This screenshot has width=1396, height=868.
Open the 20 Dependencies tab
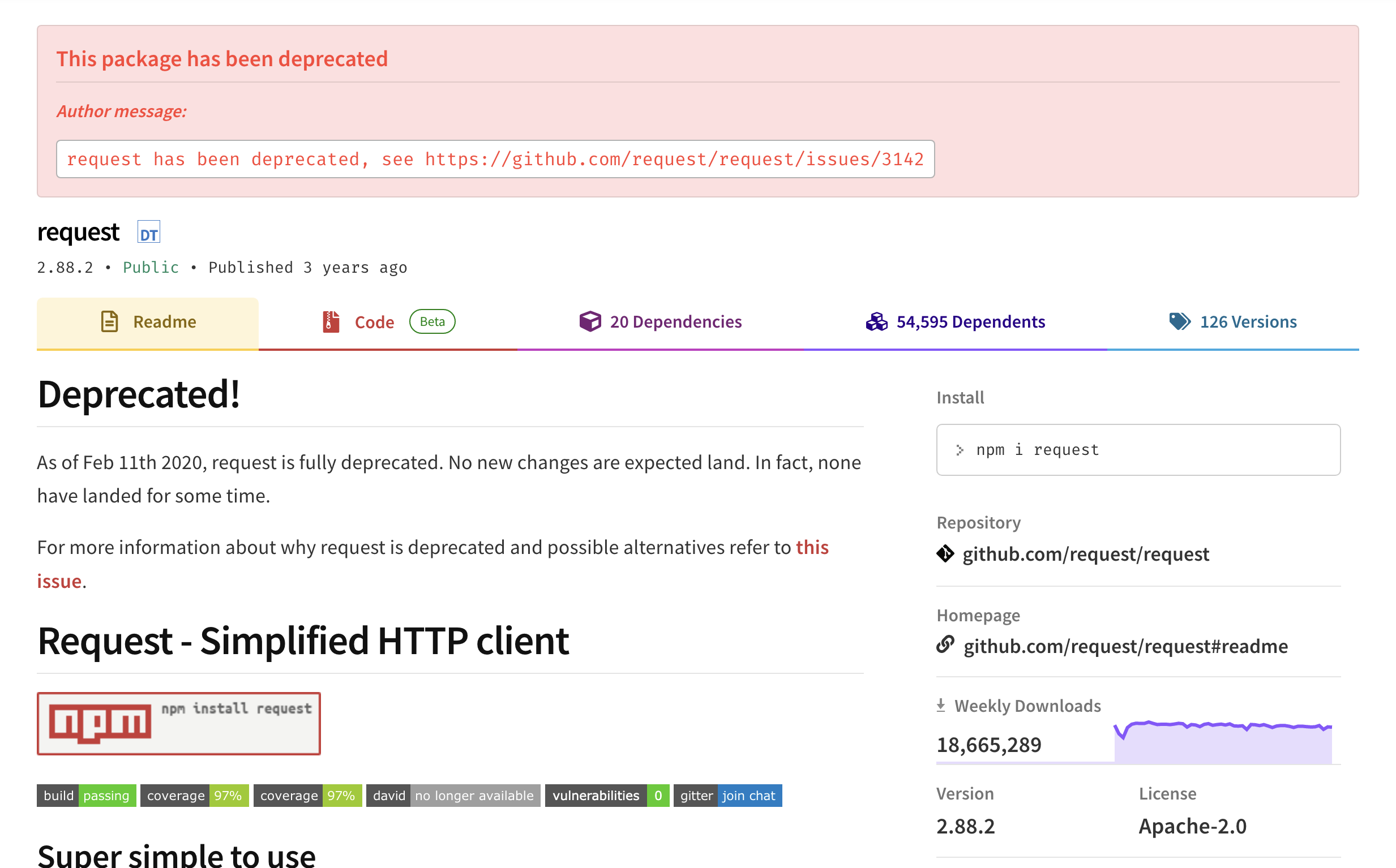pyautogui.click(x=675, y=322)
